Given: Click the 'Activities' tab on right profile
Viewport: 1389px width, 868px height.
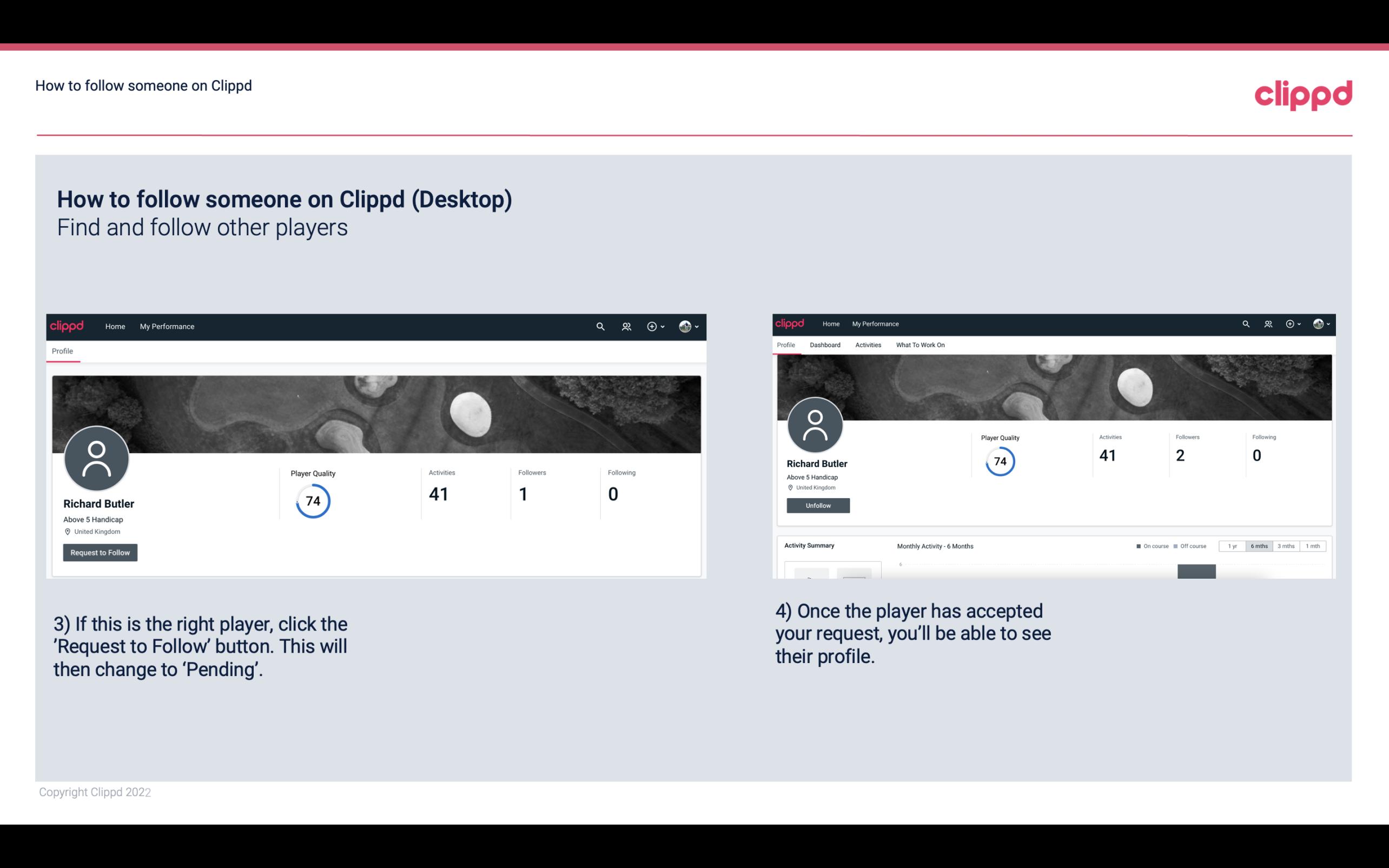Looking at the screenshot, I should pyautogui.click(x=867, y=345).
